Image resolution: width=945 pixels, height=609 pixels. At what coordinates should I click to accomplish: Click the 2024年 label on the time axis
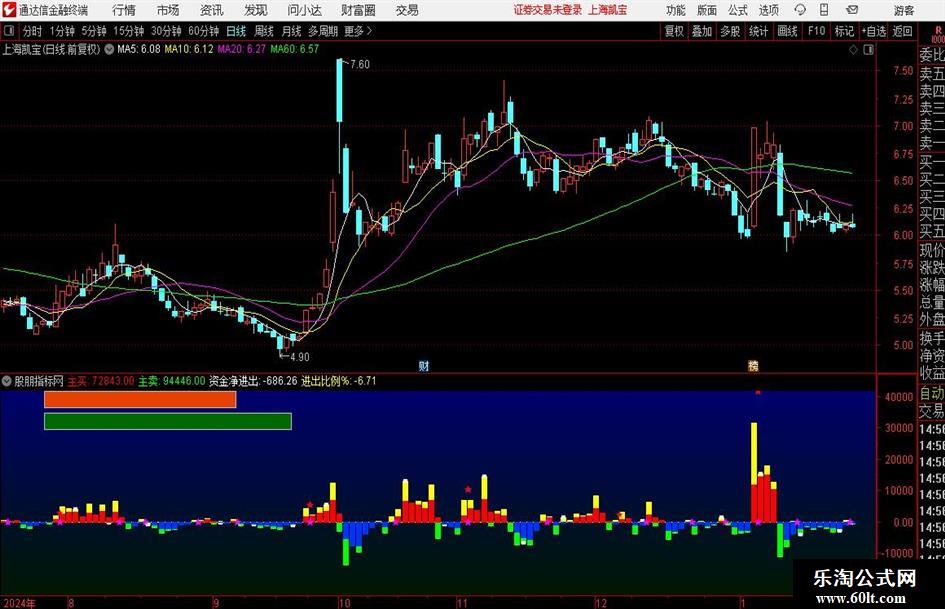19,603
